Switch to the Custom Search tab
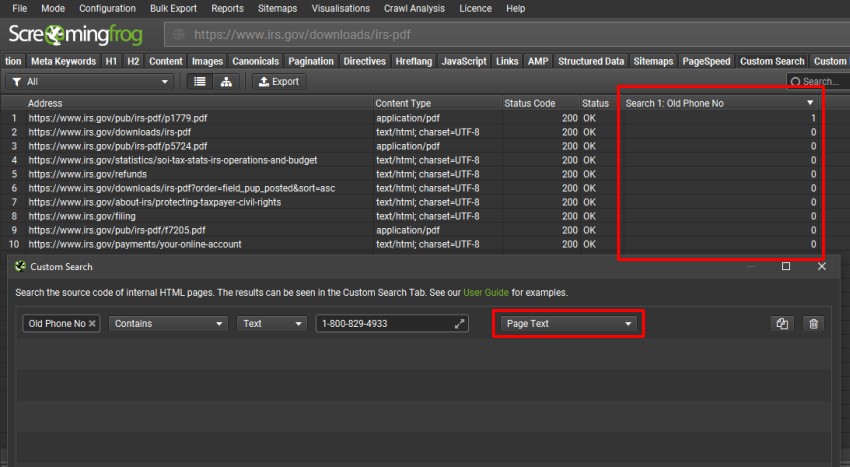Viewport: 850px width, 467px height. (772, 61)
